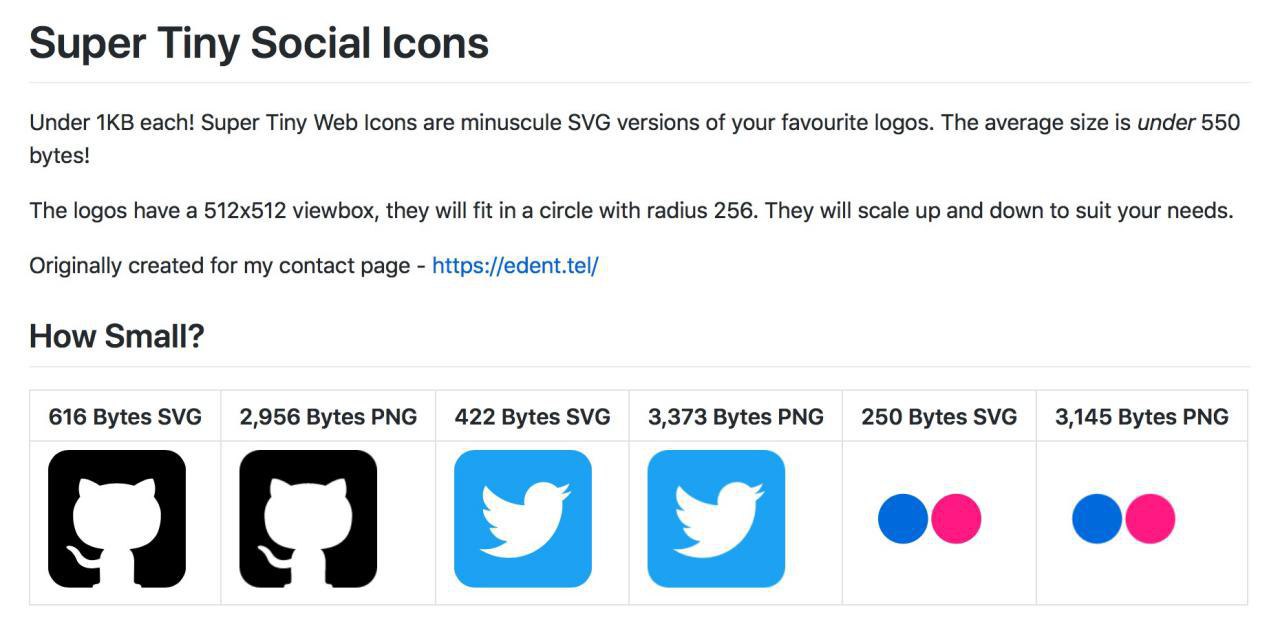
Task: Click the pink dot of the Flickr SVG icon
Action: click(x=956, y=519)
